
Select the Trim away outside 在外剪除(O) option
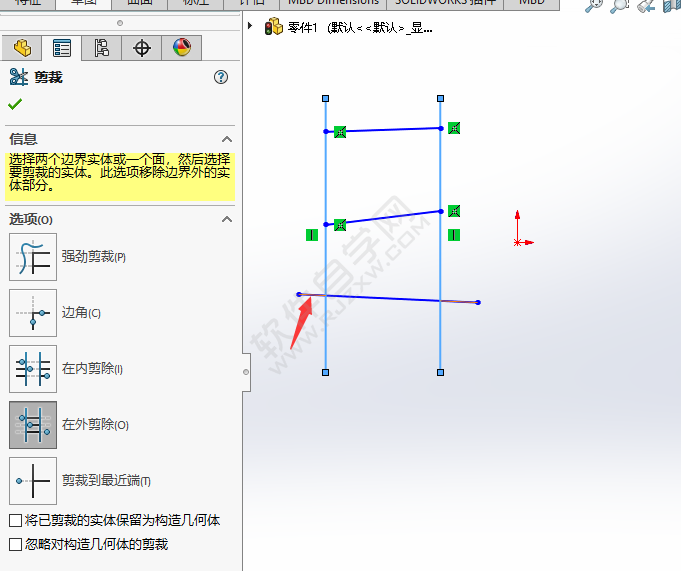(x=33, y=425)
